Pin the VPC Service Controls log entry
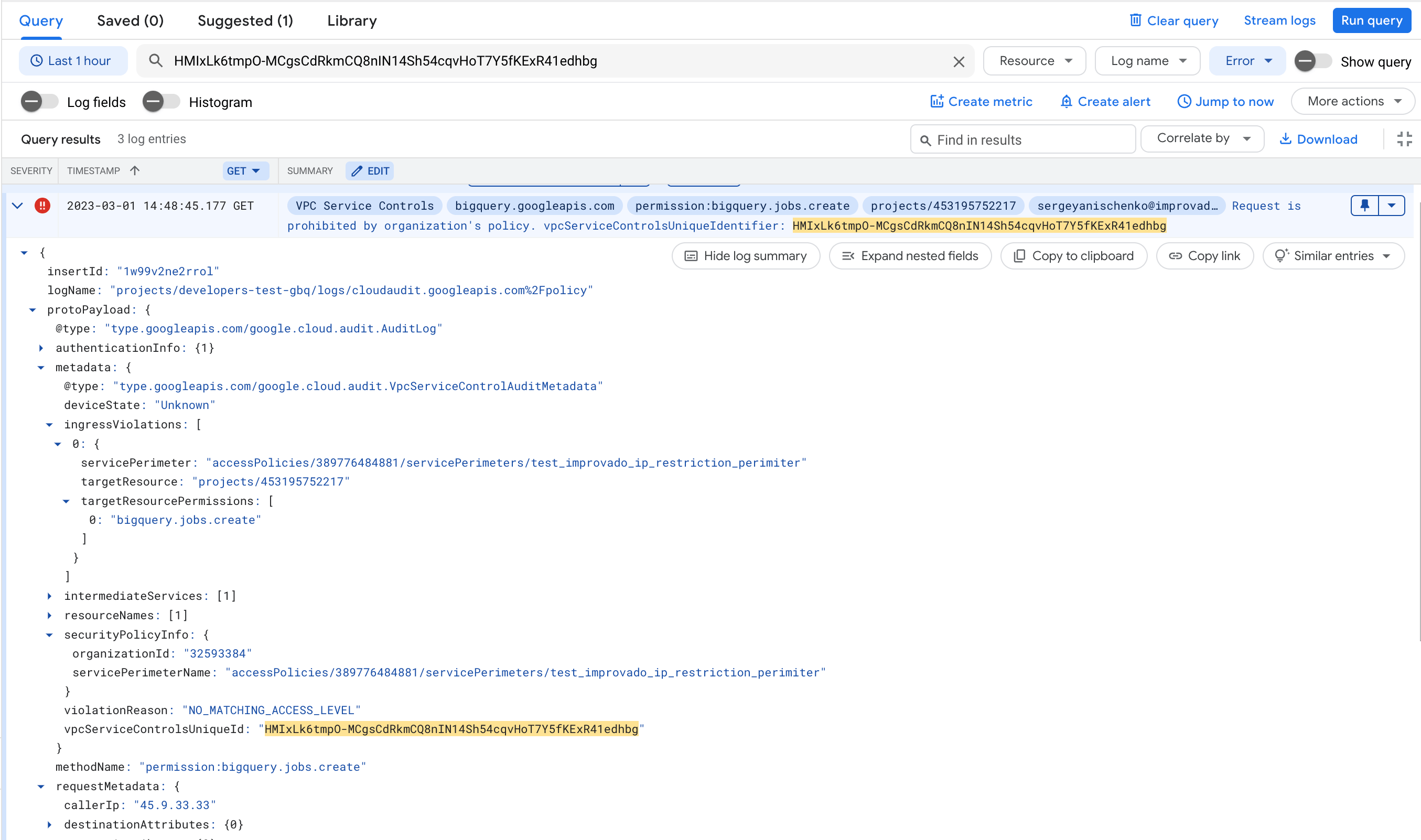Image resolution: width=1421 pixels, height=840 pixels. 1364,206
